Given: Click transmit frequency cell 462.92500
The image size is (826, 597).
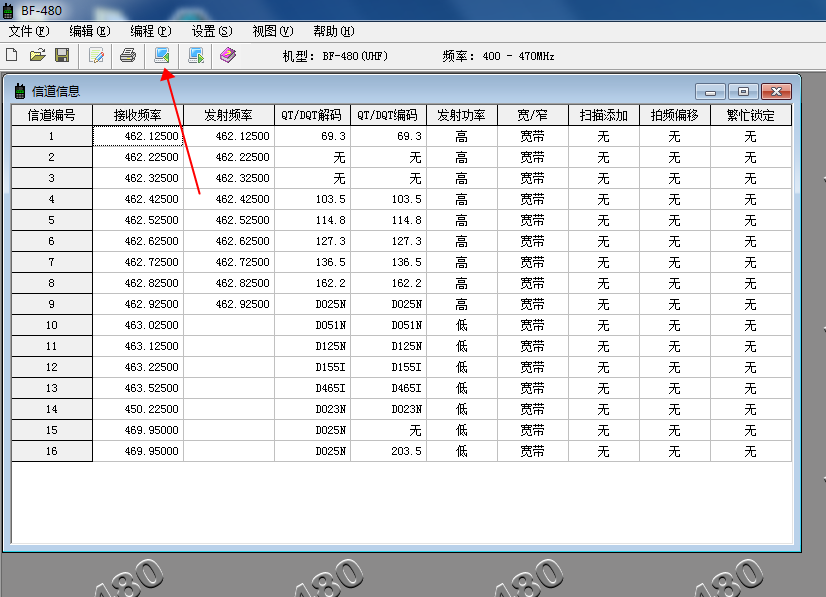Looking at the screenshot, I should [229, 305].
